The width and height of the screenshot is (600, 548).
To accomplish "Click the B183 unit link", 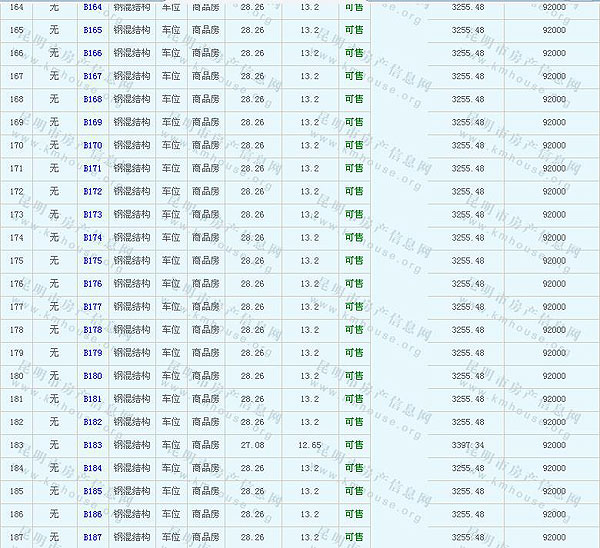I will click(92, 444).
